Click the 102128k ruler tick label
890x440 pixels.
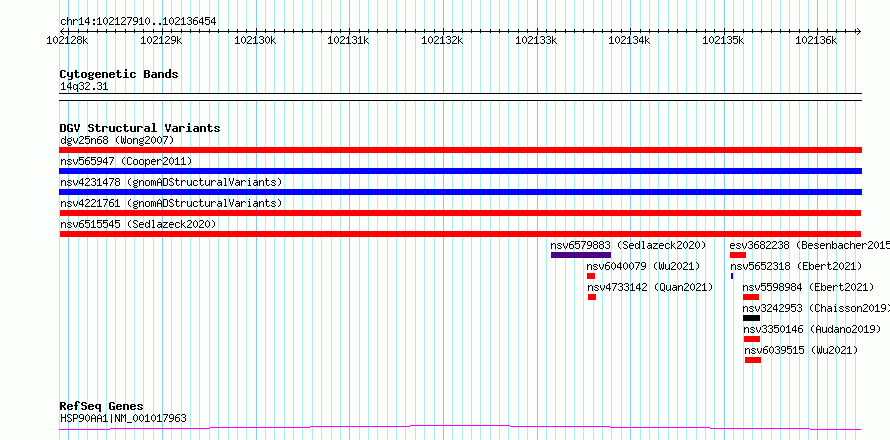68,40
